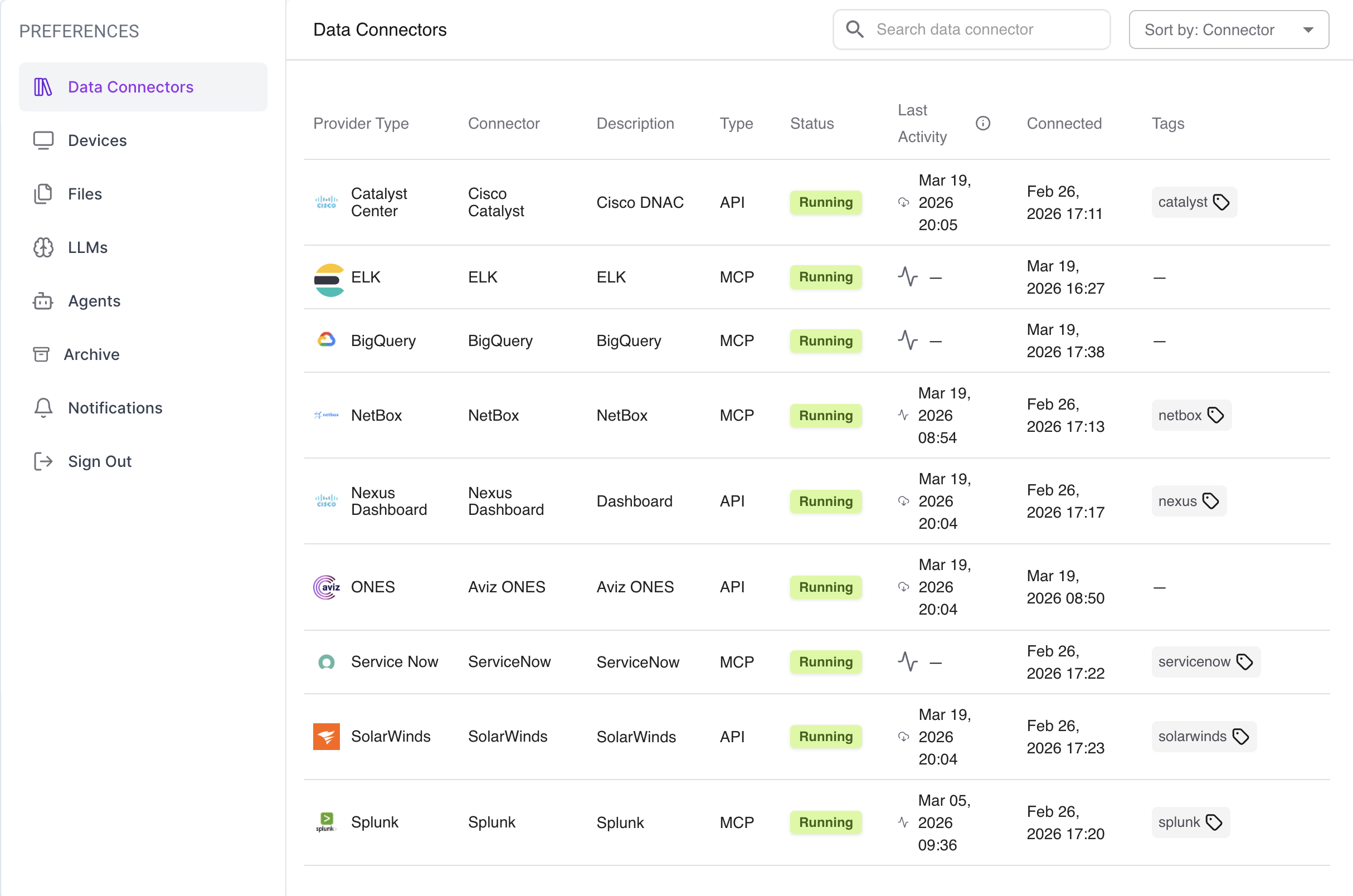The height and width of the screenshot is (896, 1353).
Task: Select Notifications in the sidebar
Action: (115, 408)
